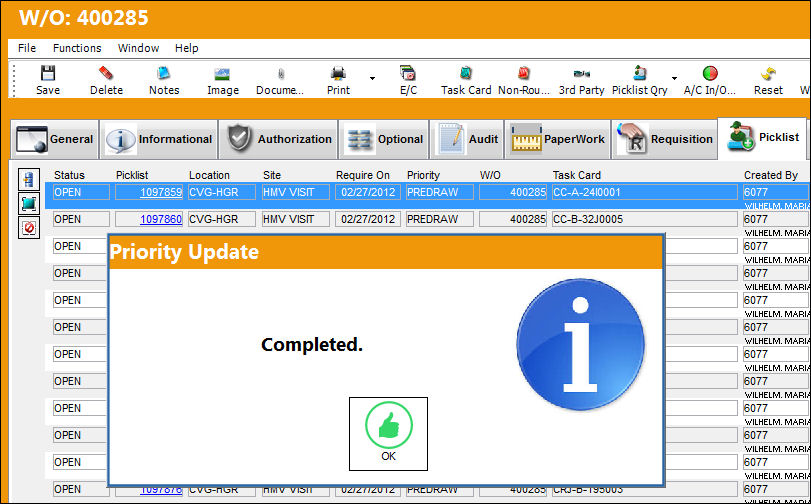Click the Delete eraser icon
The height and width of the screenshot is (504, 811).
click(x=106, y=72)
